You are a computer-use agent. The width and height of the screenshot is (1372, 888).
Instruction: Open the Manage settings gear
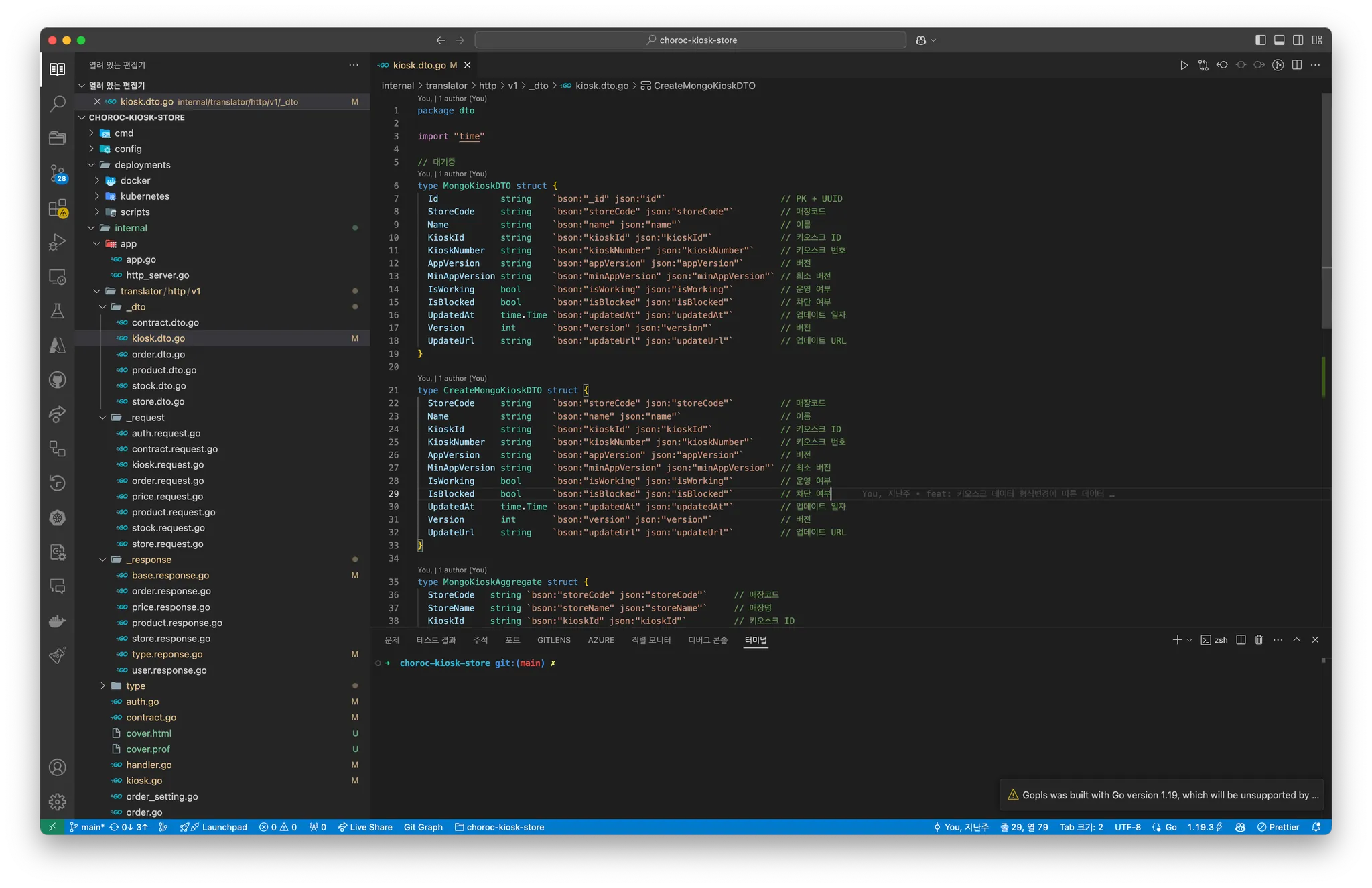[x=58, y=802]
